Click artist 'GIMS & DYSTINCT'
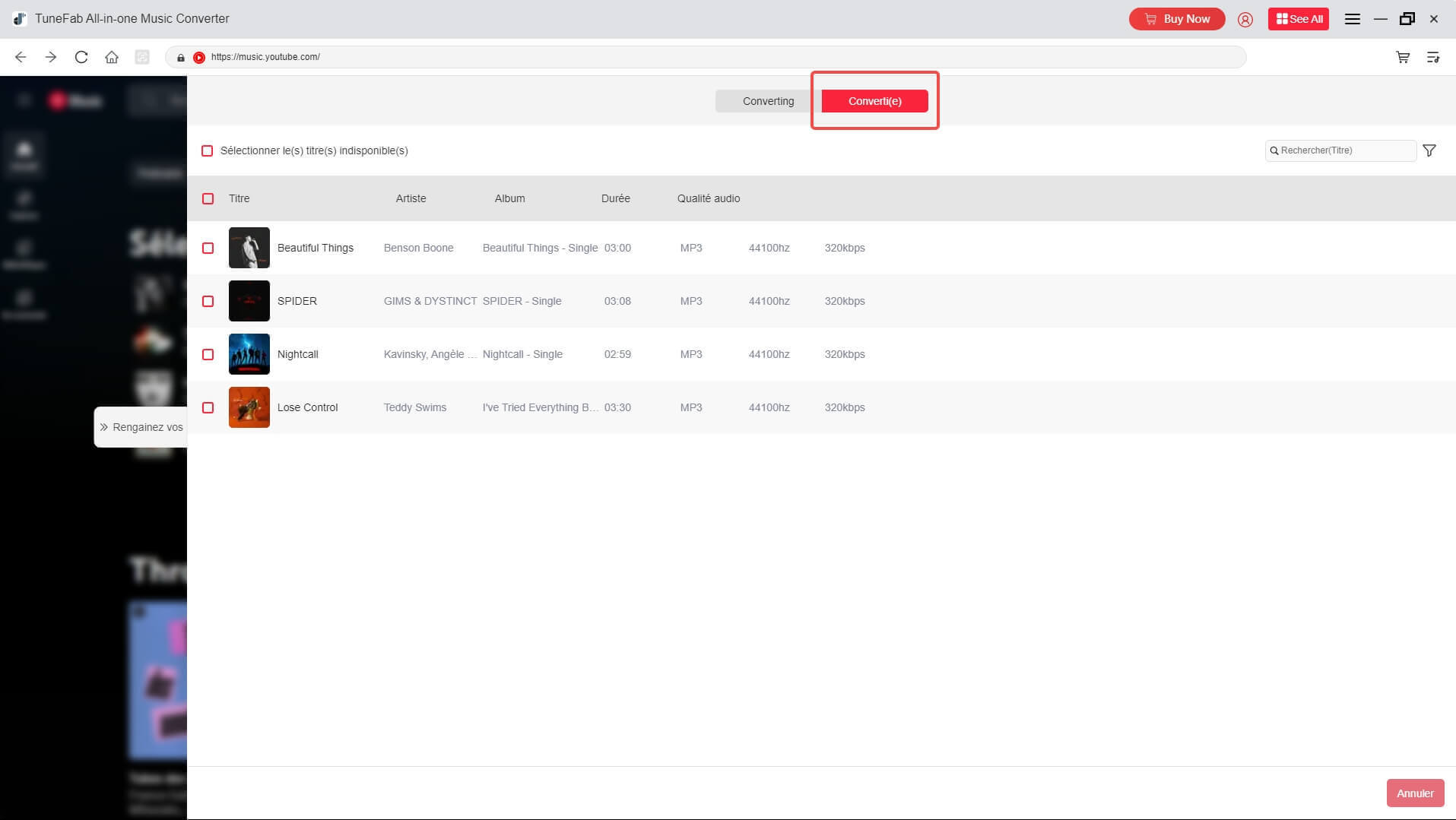 coord(430,301)
